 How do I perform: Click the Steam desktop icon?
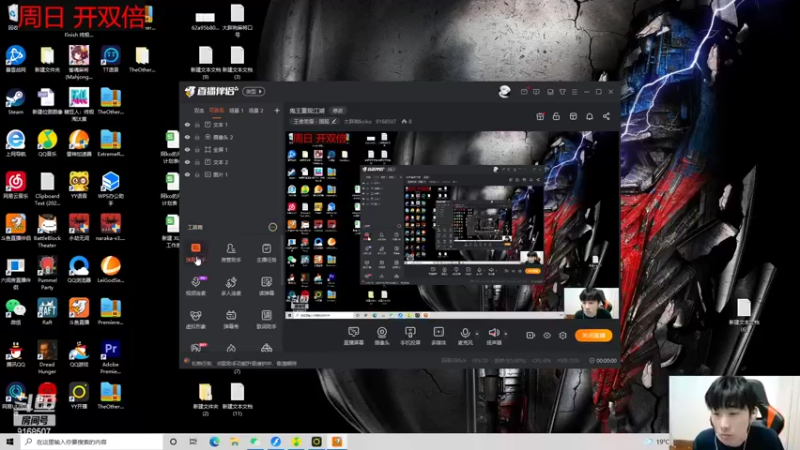click(15, 101)
